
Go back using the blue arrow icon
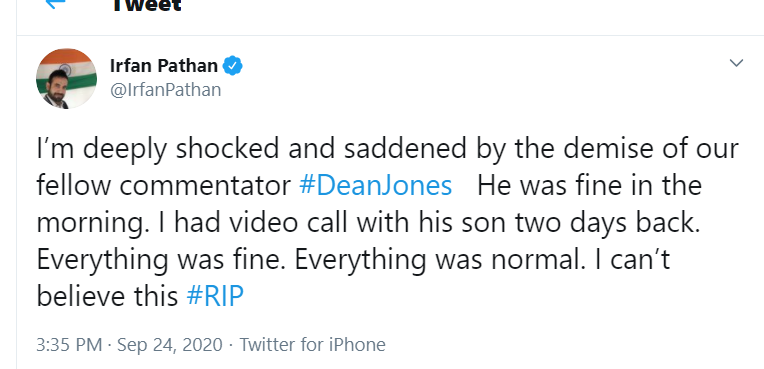55,3
